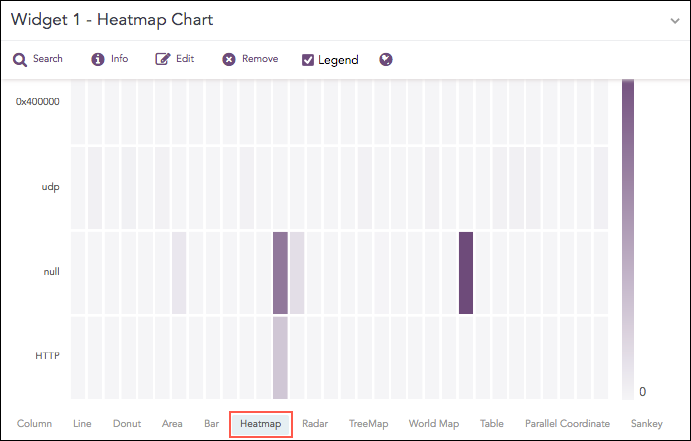Click the globe icon next to Legend
The height and width of the screenshot is (441, 691).
pos(386,60)
